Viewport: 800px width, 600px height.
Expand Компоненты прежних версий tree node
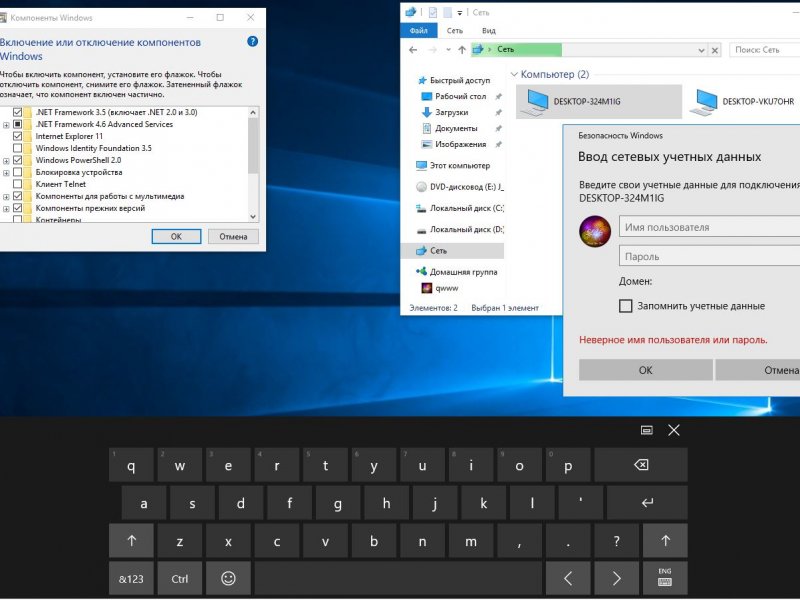pyautogui.click(x=6, y=209)
